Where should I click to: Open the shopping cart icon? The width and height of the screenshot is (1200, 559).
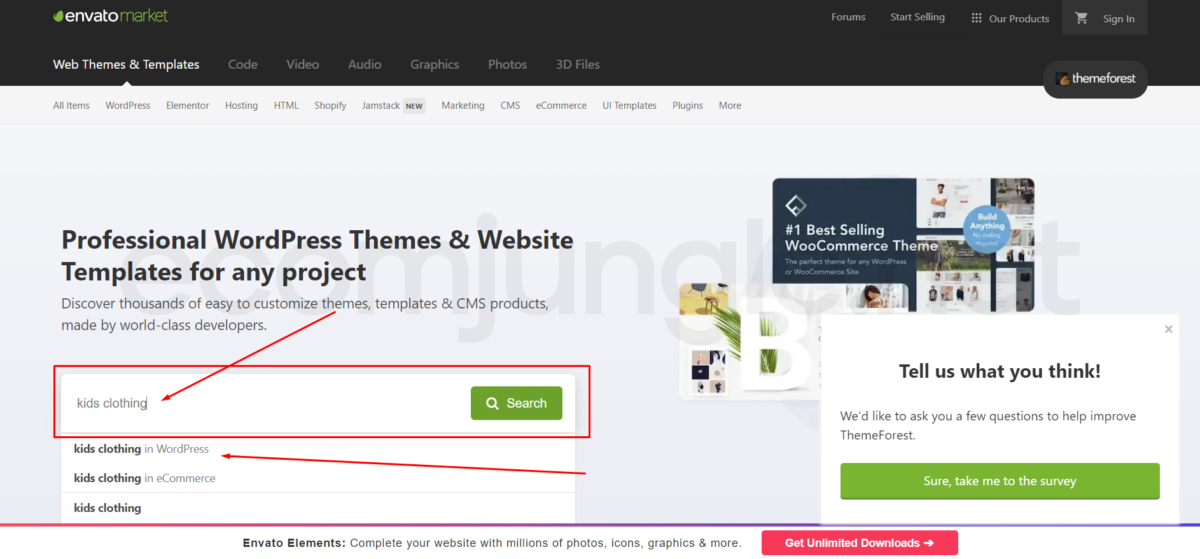[1081, 18]
